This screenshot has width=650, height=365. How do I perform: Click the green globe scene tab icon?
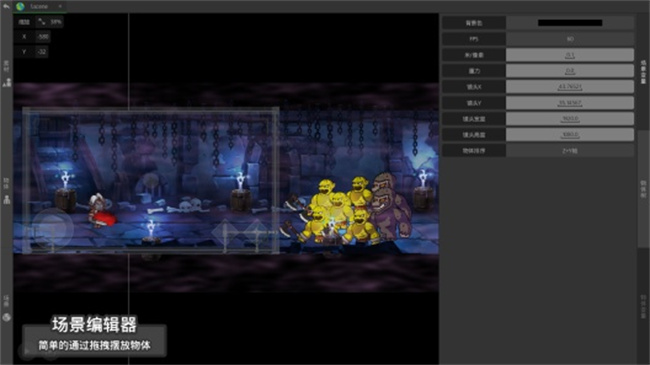(20, 6)
